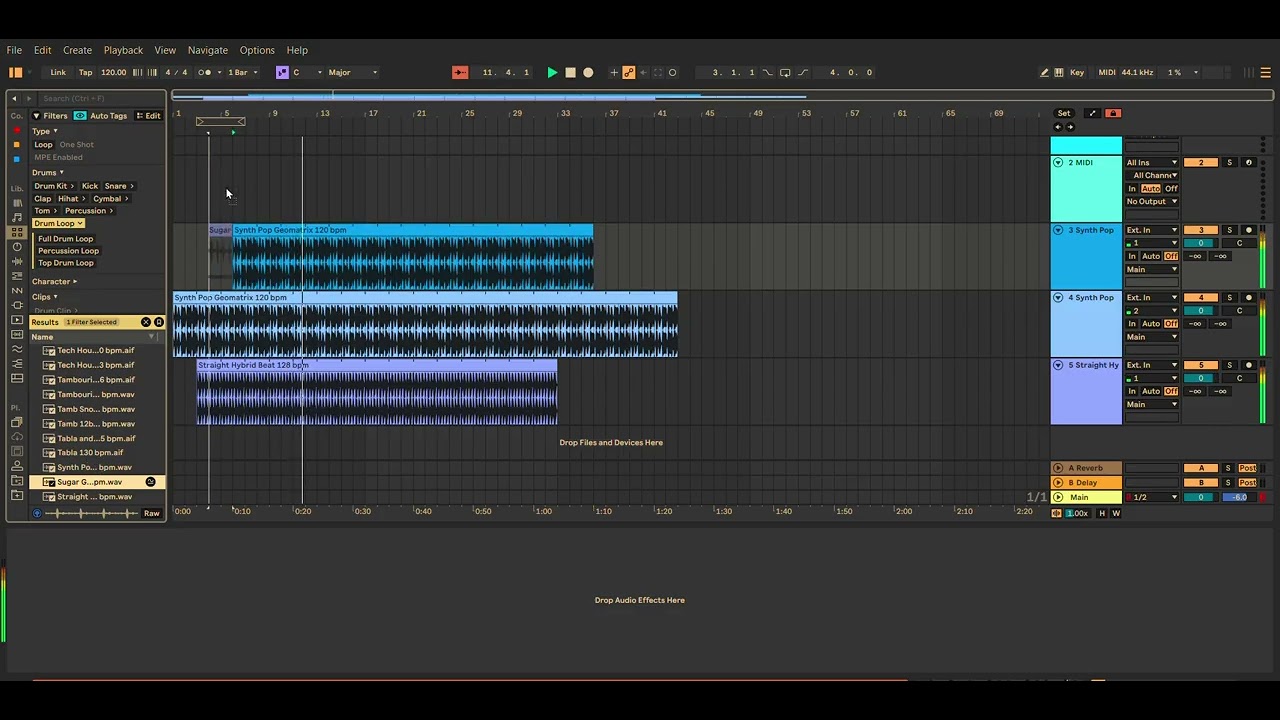Expand the Character filter group
This screenshot has width=1280, height=720.
coord(54,282)
